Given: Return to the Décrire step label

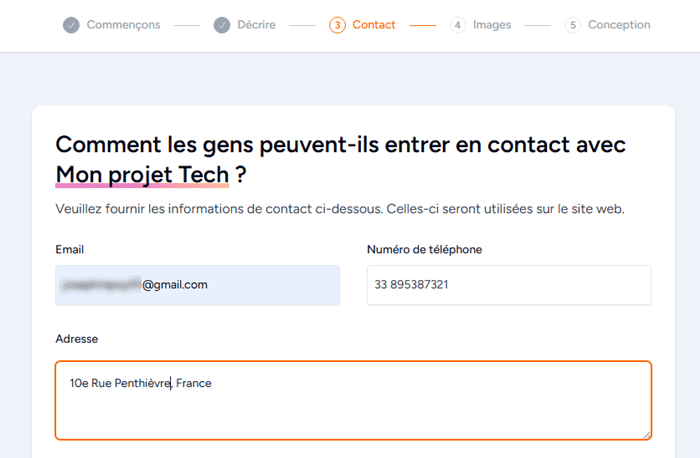Looking at the screenshot, I should [258, 25].
